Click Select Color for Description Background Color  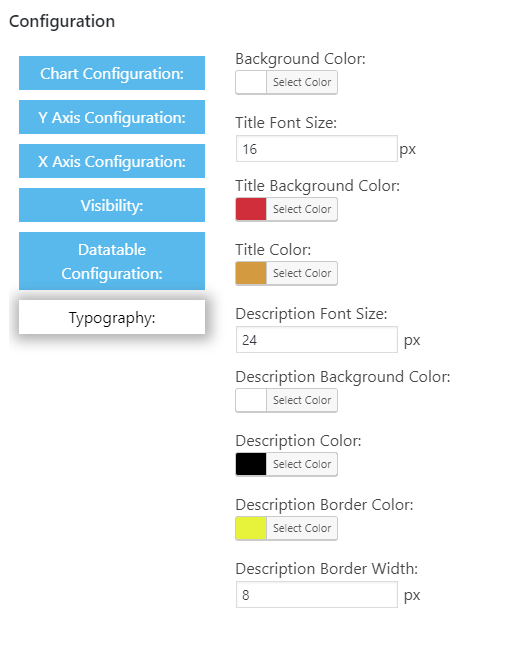click(302, 400)
